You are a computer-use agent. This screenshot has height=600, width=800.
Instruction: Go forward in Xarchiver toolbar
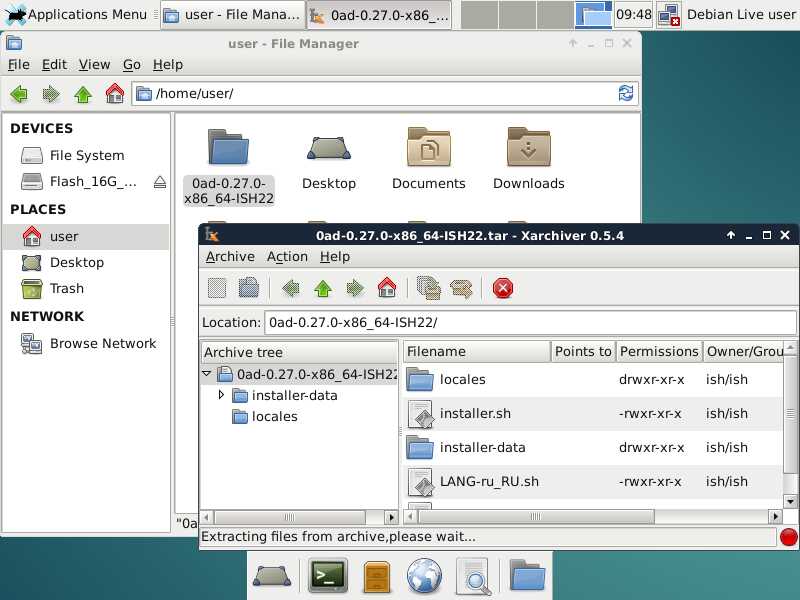click(x=355, y=288)
